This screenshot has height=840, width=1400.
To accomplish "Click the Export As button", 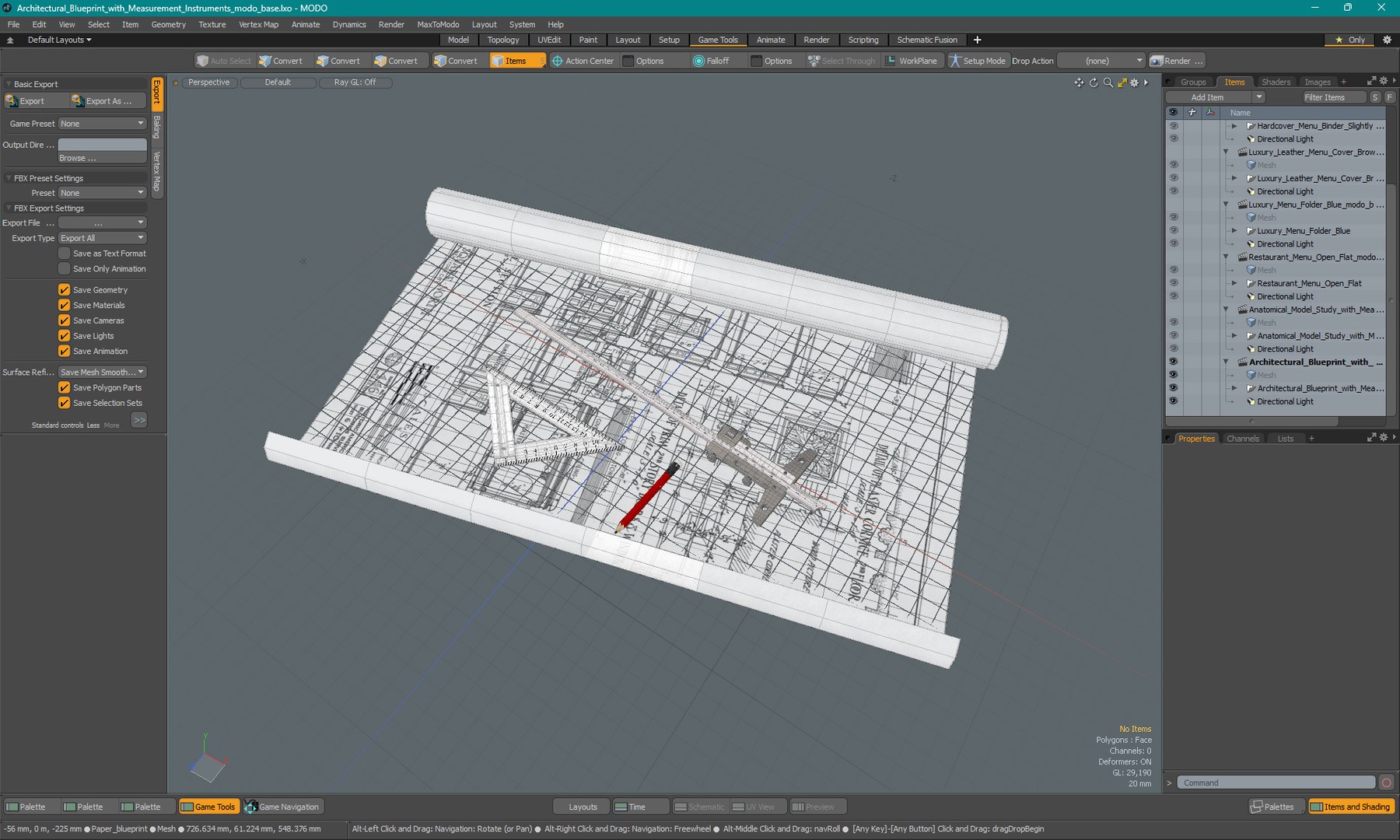I will 108,101.
